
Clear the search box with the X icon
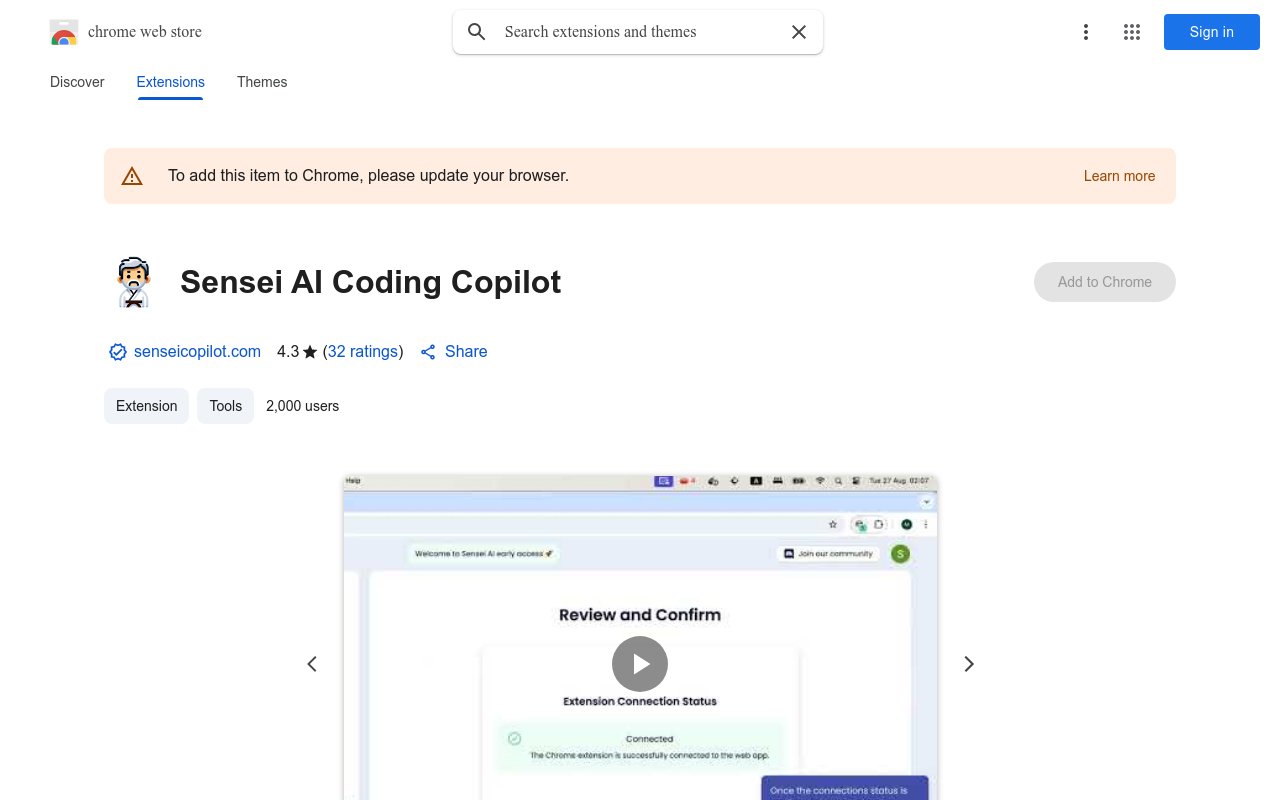click(x=799, y=32)
